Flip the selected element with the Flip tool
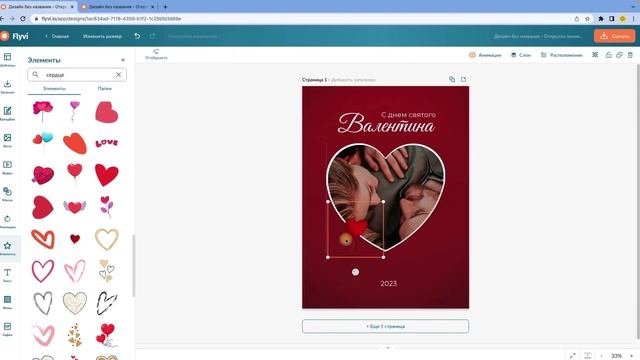The height and width of the screenshot is (360, 640). click(156, 54)
